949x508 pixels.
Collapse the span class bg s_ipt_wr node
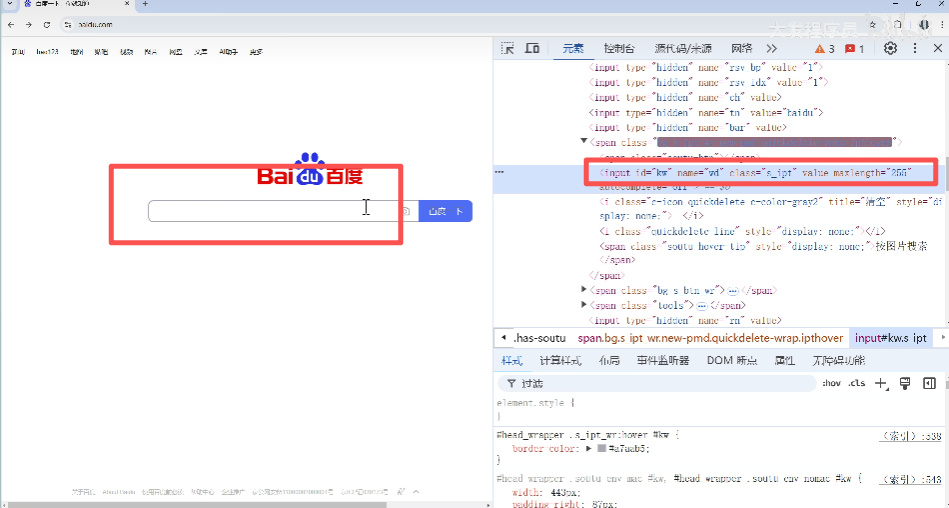583,142
